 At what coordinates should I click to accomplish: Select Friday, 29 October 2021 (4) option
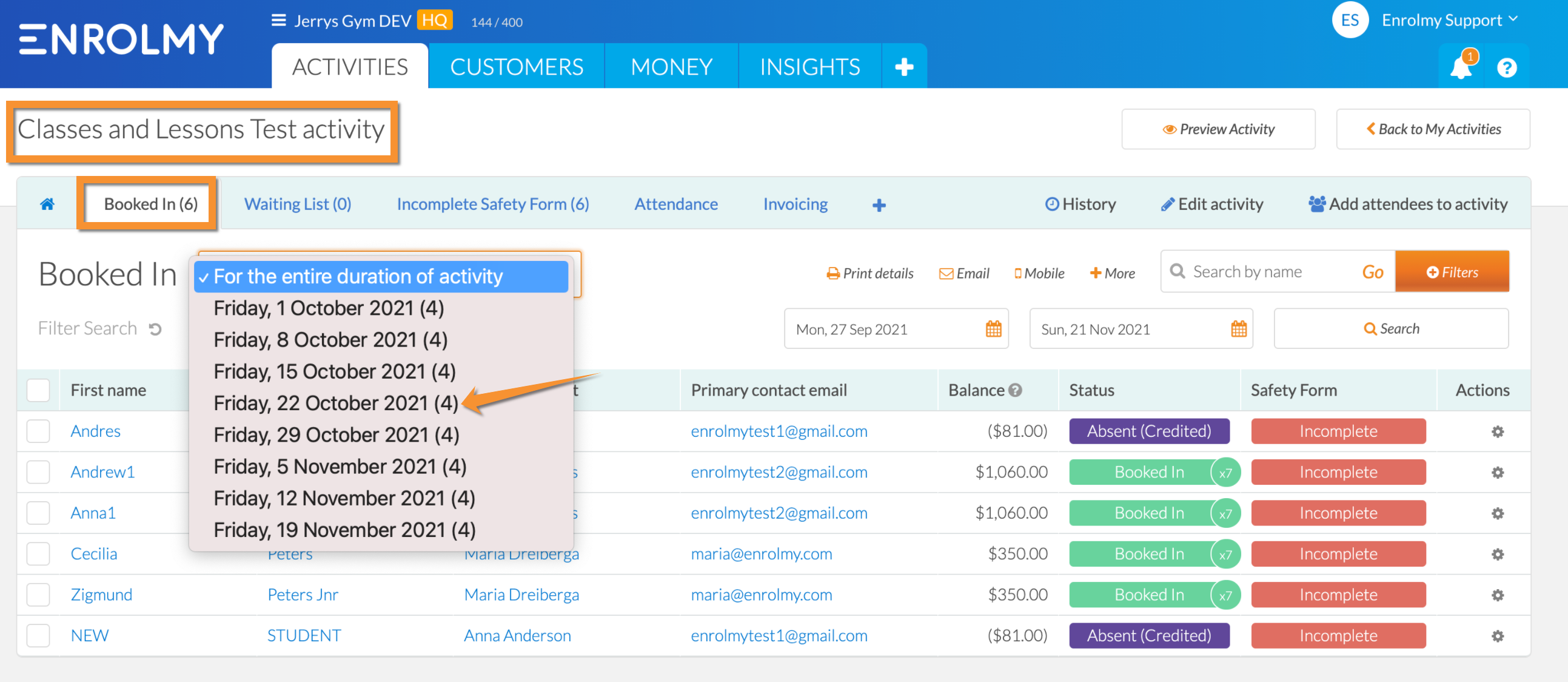click(x=381, y=435)
